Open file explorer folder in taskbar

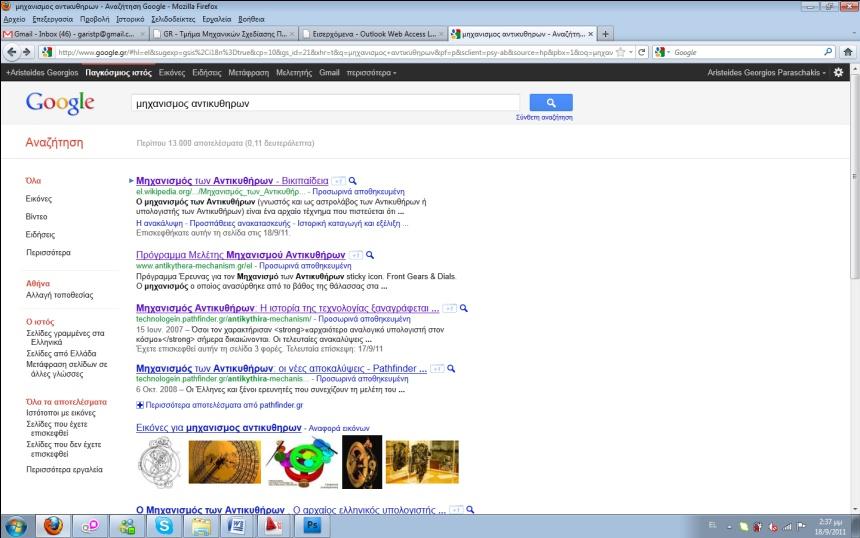pos(201,526)
